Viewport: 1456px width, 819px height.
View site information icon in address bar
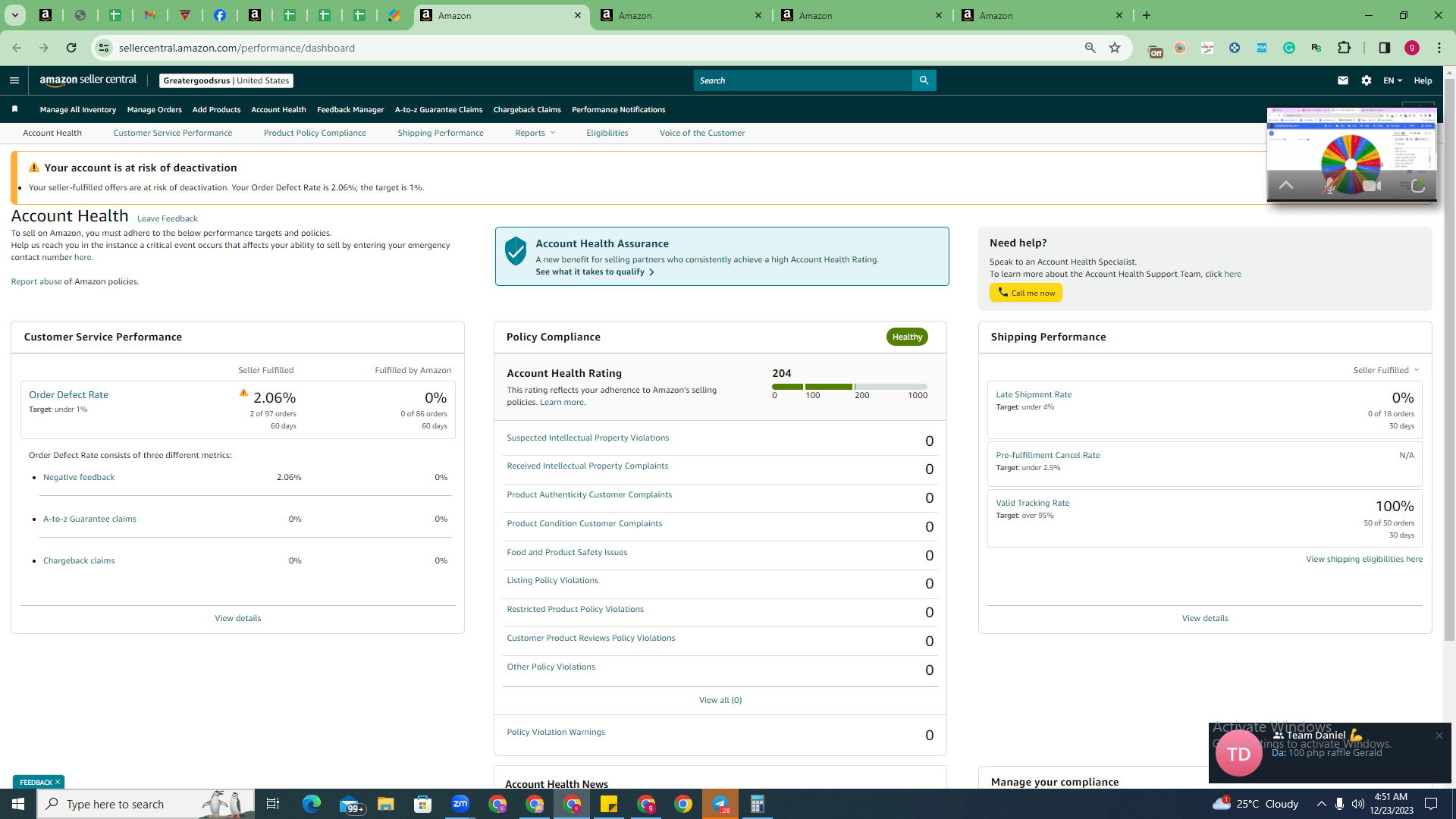coord(104,48)
